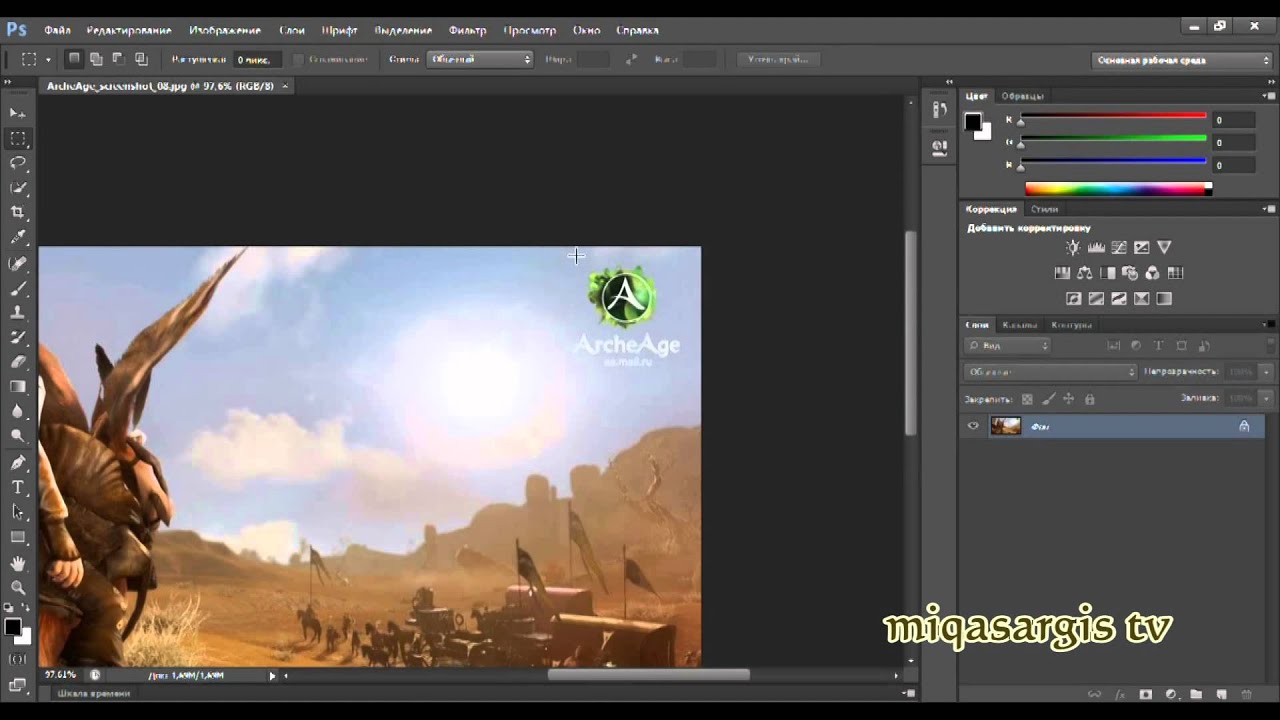1280x720 pixels.
Task: Select the Eyedropper tool
Action: click(x=18, y=237)
